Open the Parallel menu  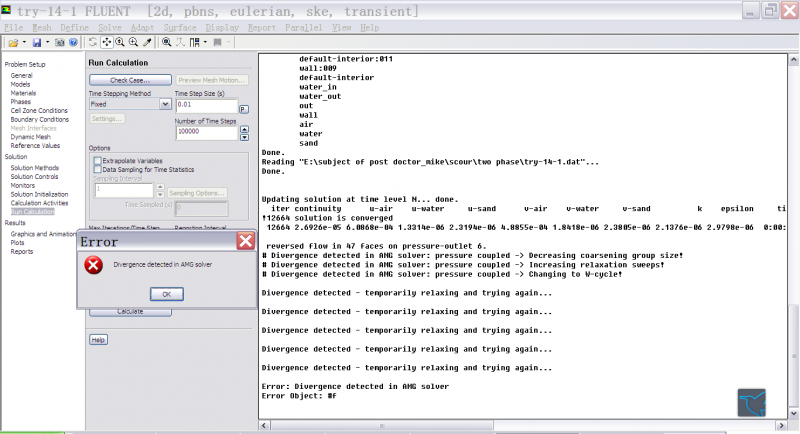click(x=304, y=28)
